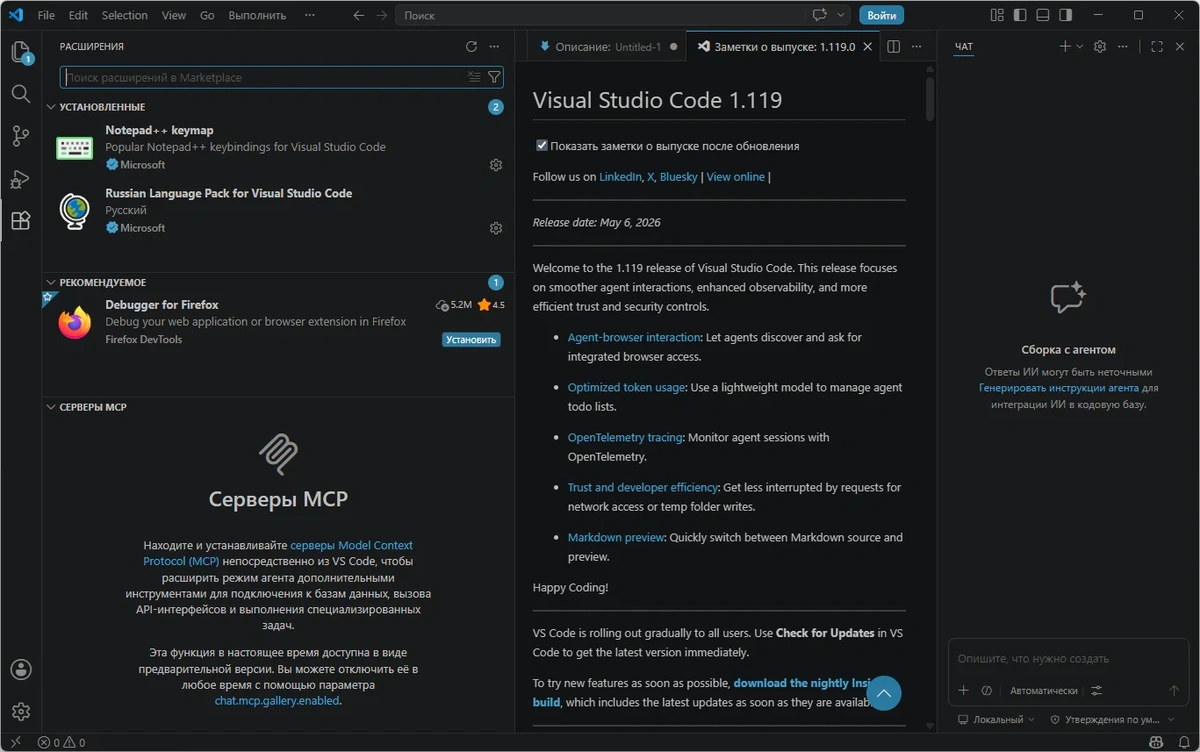Image resolution: width=1200 pixels, height=752 pixels.
Task: Toggle the bottom panel visibility
Action: (1043, 15)
